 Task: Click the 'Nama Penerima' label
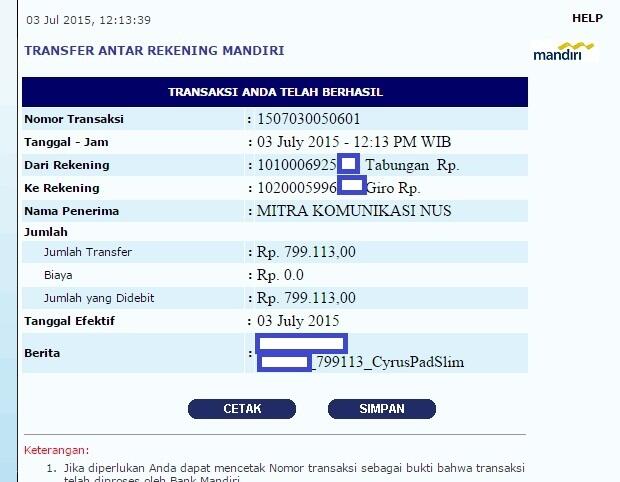(x=72, y=211)
